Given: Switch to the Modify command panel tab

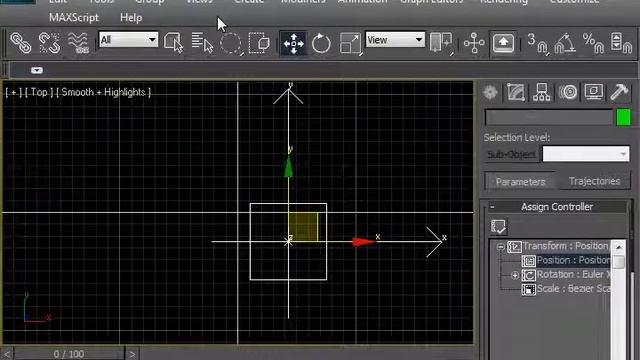Looking at the screenshot, I should coord(516,92).
